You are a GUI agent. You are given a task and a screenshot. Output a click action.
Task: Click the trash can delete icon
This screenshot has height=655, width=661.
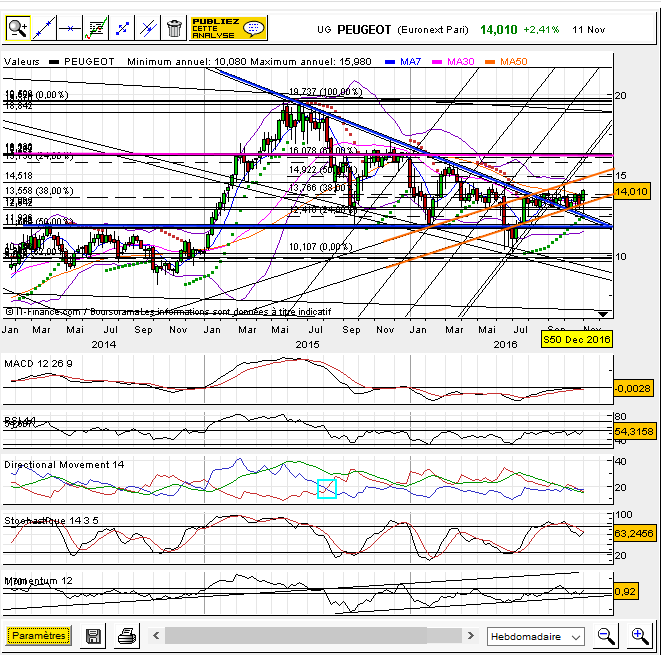pos(174,28)
